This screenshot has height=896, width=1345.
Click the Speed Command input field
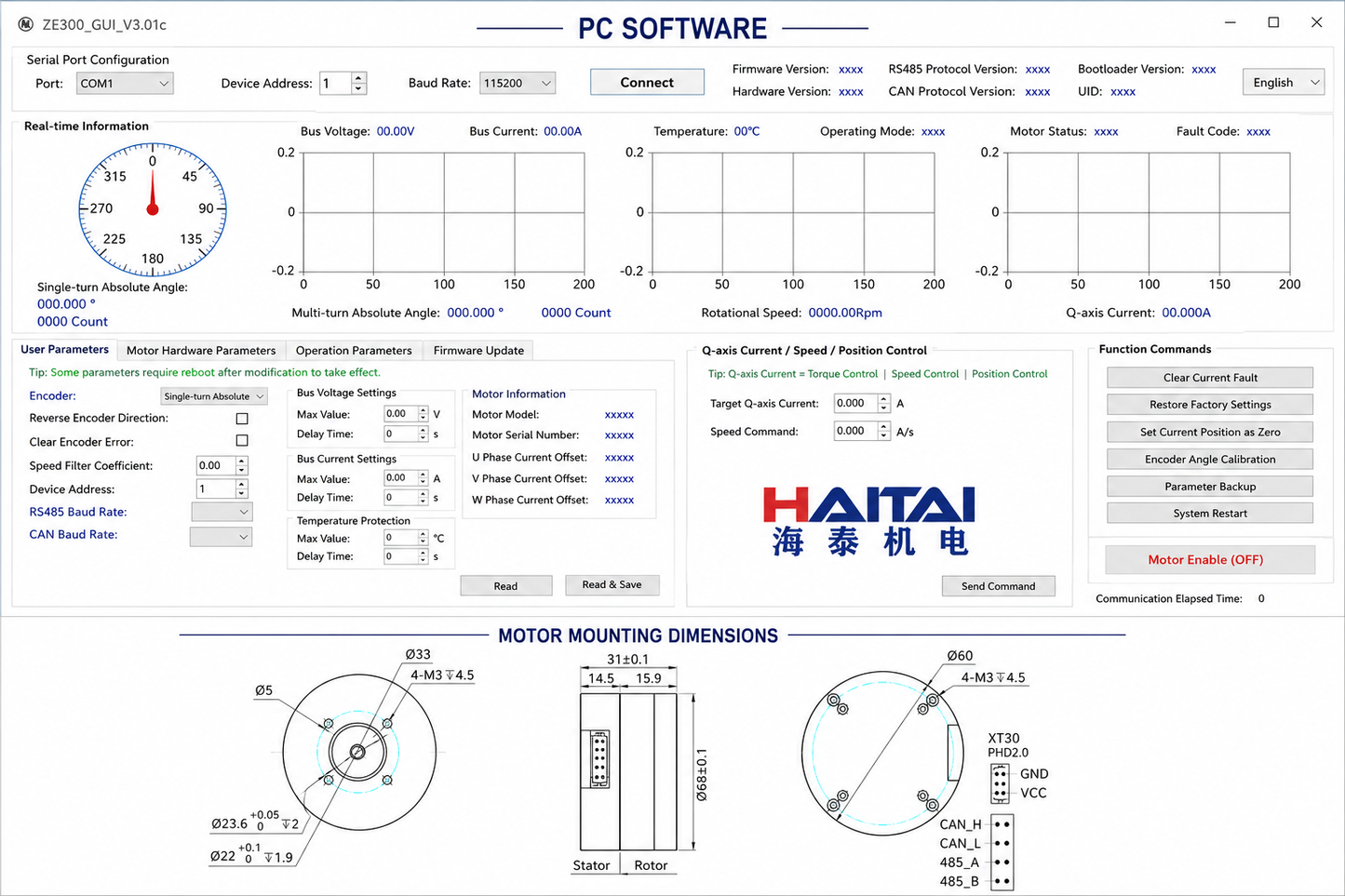pos(855,431)
